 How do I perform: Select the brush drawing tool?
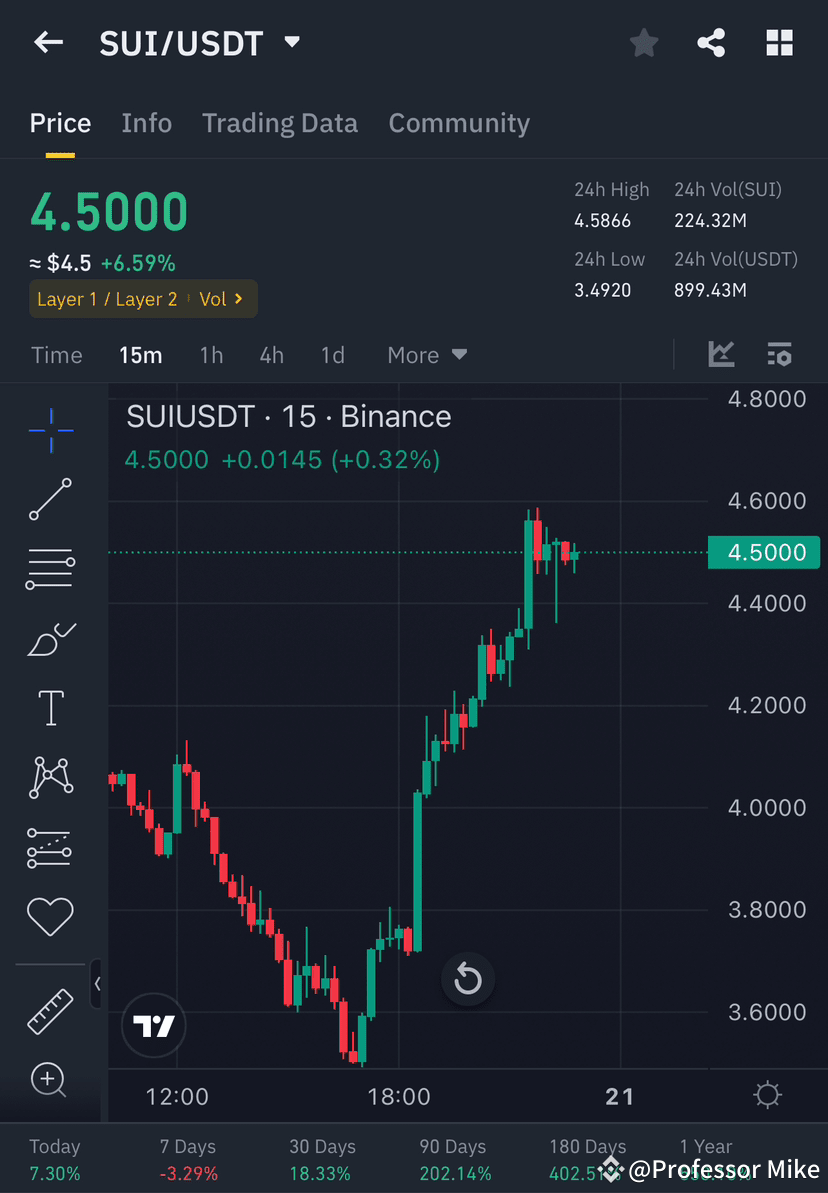(50, 639)
